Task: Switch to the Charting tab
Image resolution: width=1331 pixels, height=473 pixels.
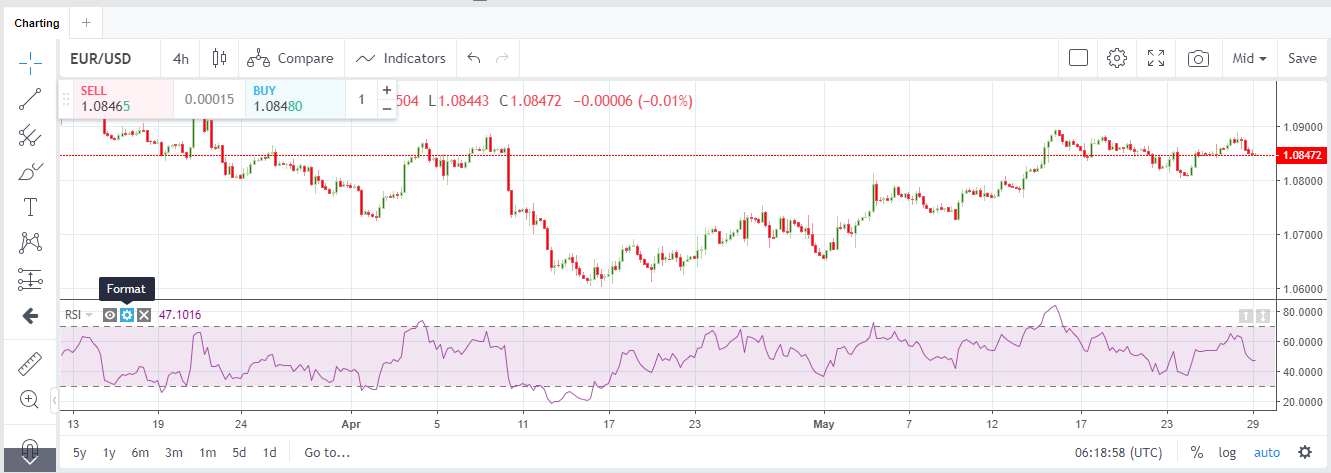Action: click(36, 22)
